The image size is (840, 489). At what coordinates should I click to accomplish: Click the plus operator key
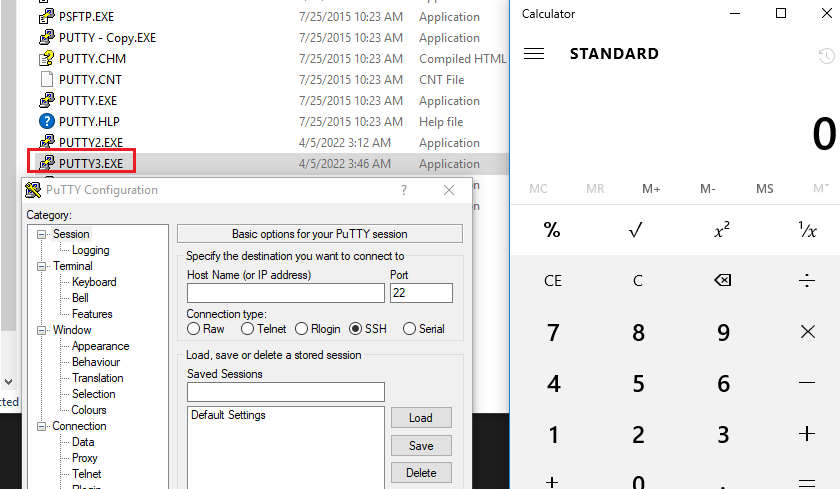pos(807,433)
